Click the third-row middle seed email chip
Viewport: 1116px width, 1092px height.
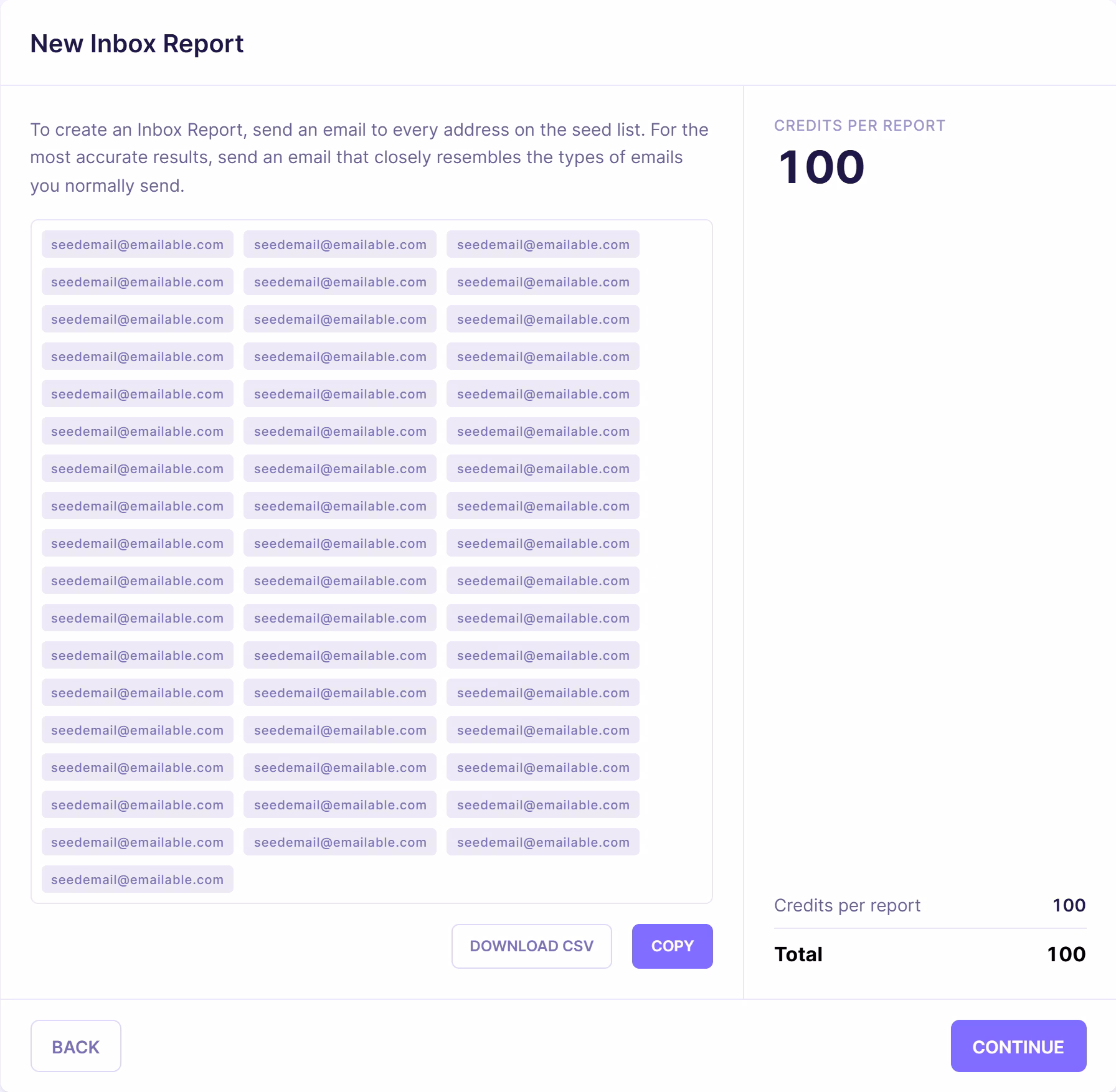pos(340,319)
